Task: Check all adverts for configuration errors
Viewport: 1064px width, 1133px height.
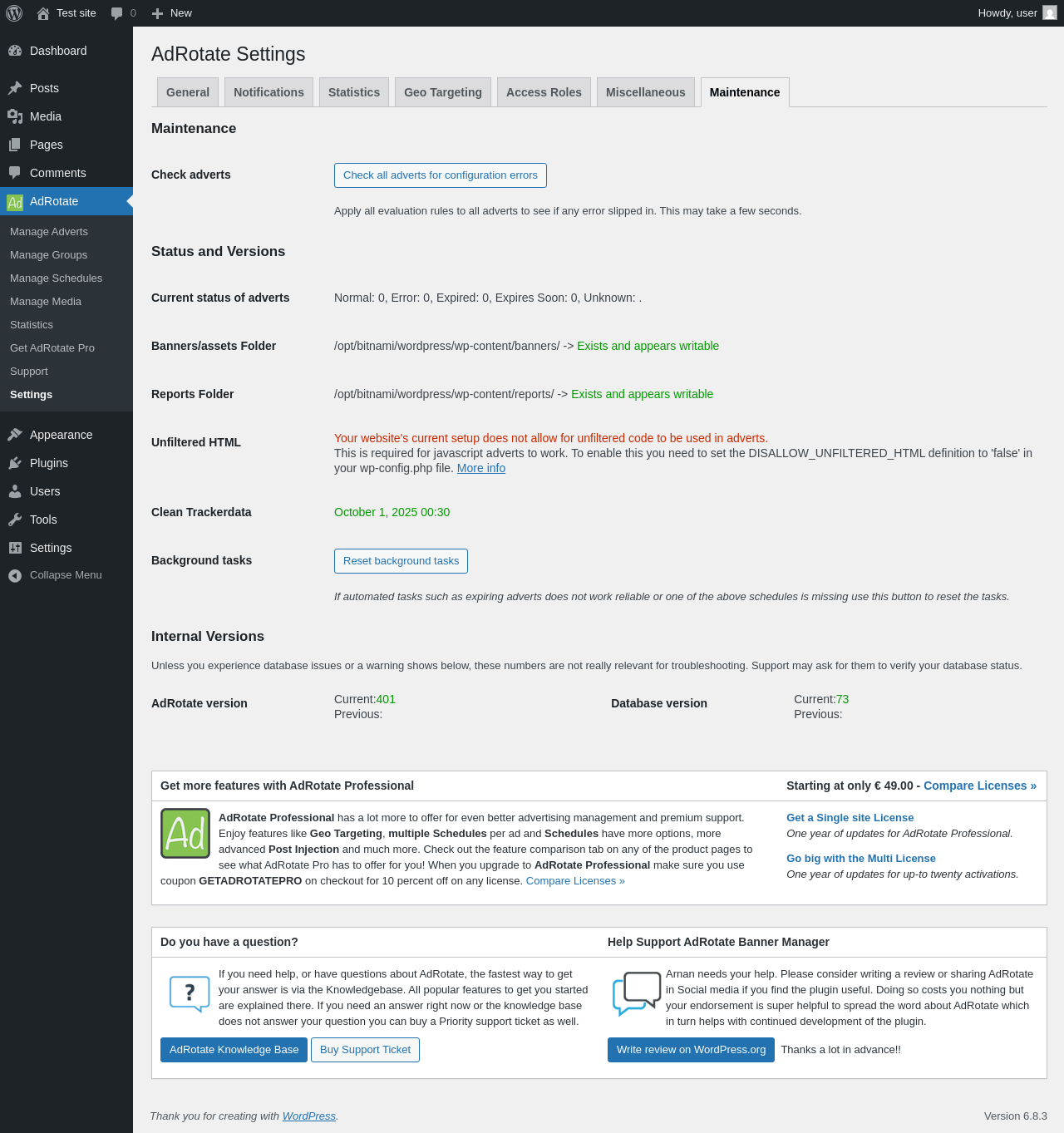Action: click(441, 175)
